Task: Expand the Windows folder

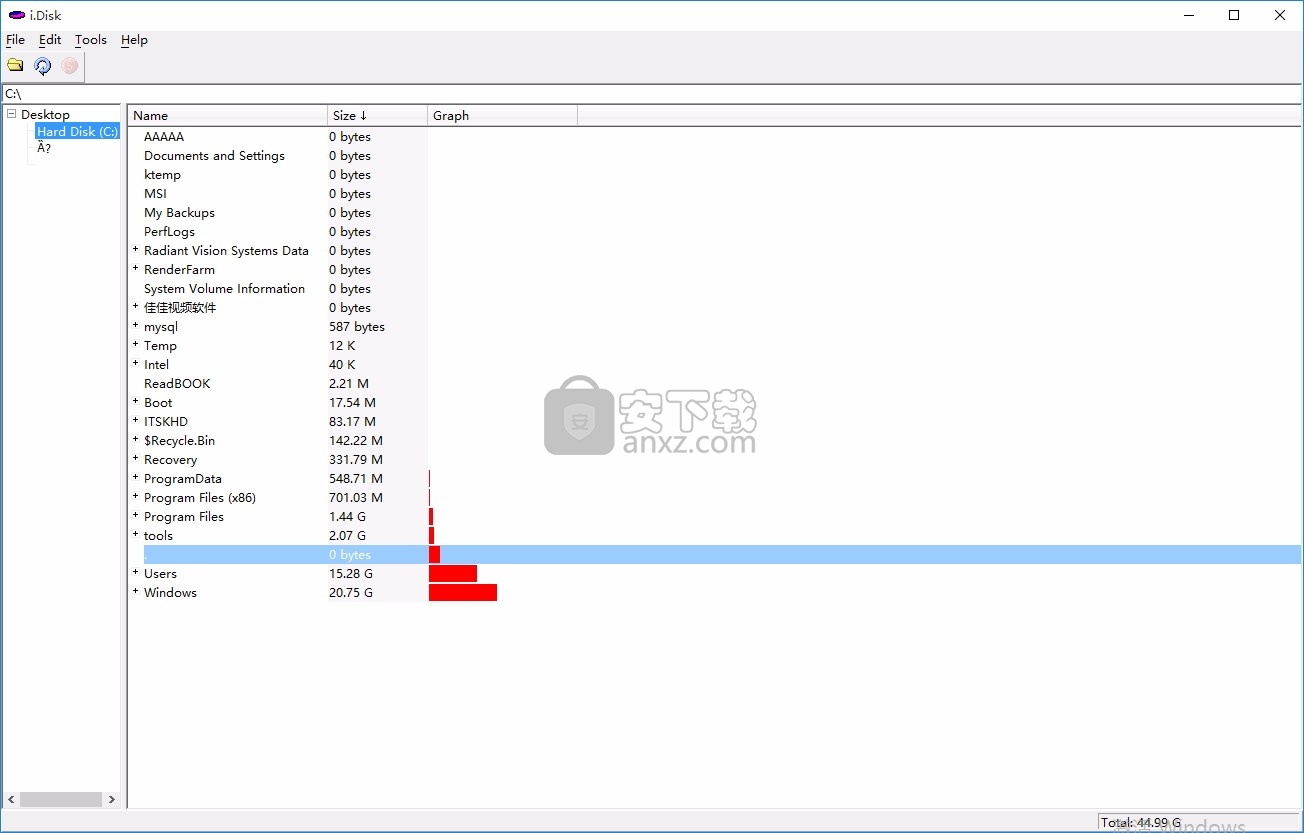Action: click(136, 592)
